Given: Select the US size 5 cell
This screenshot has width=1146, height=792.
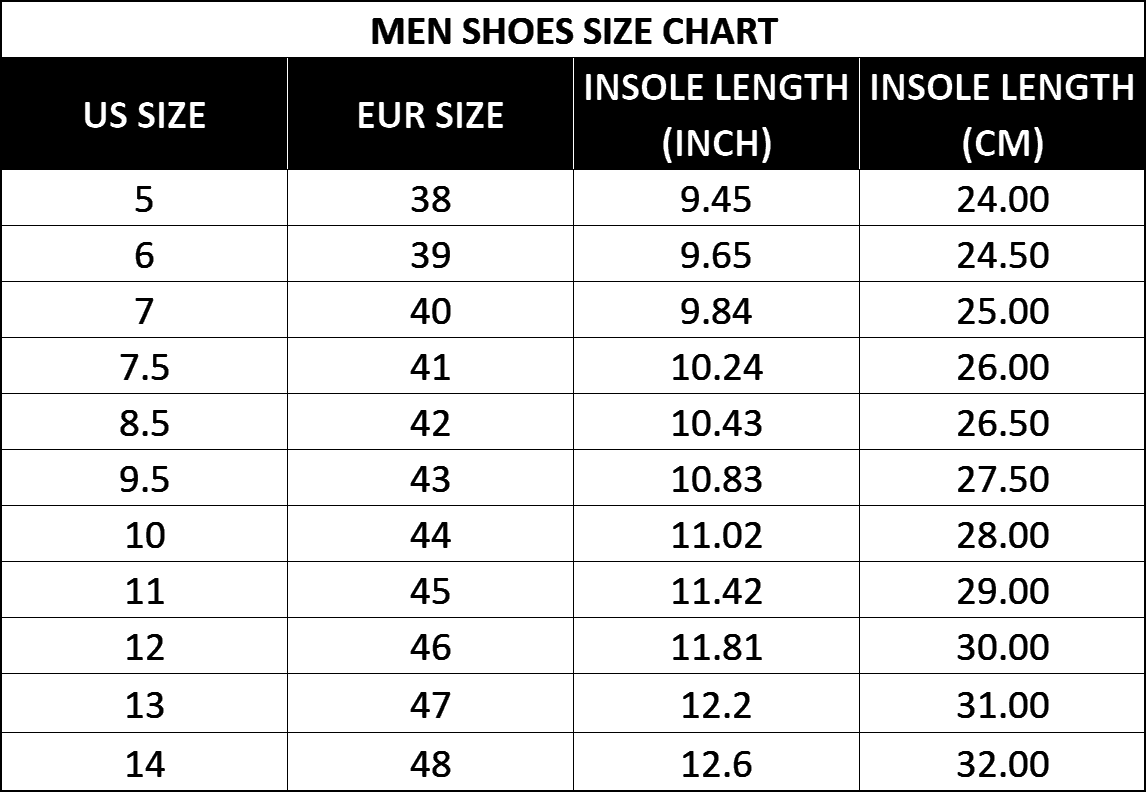Looking at the screenshot, I should (x=144, y=199).
